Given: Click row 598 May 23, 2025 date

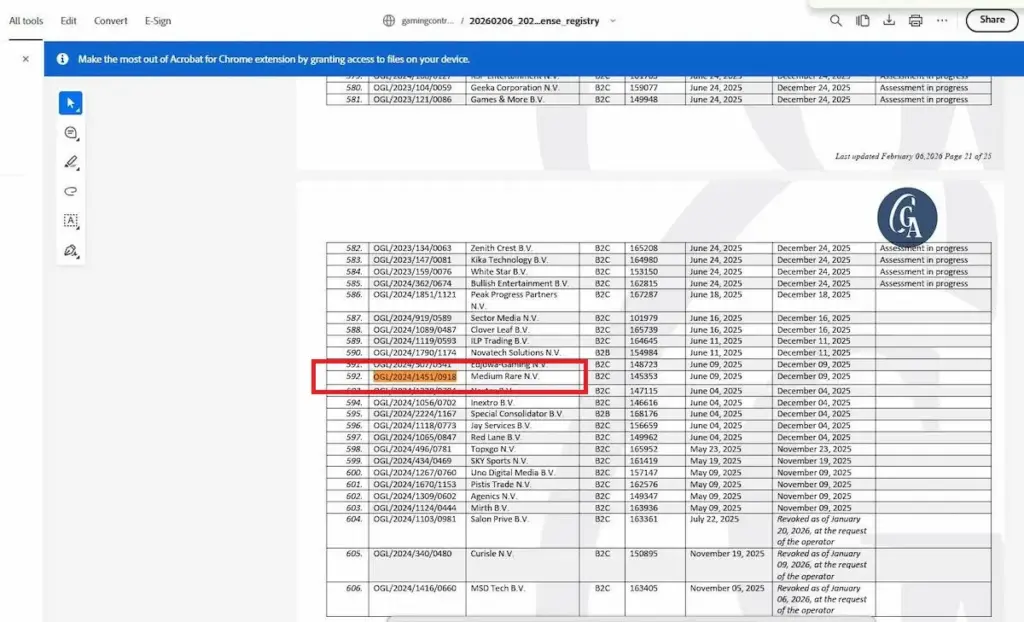Looking at the screenshot, I should click(x=715, y=450).
